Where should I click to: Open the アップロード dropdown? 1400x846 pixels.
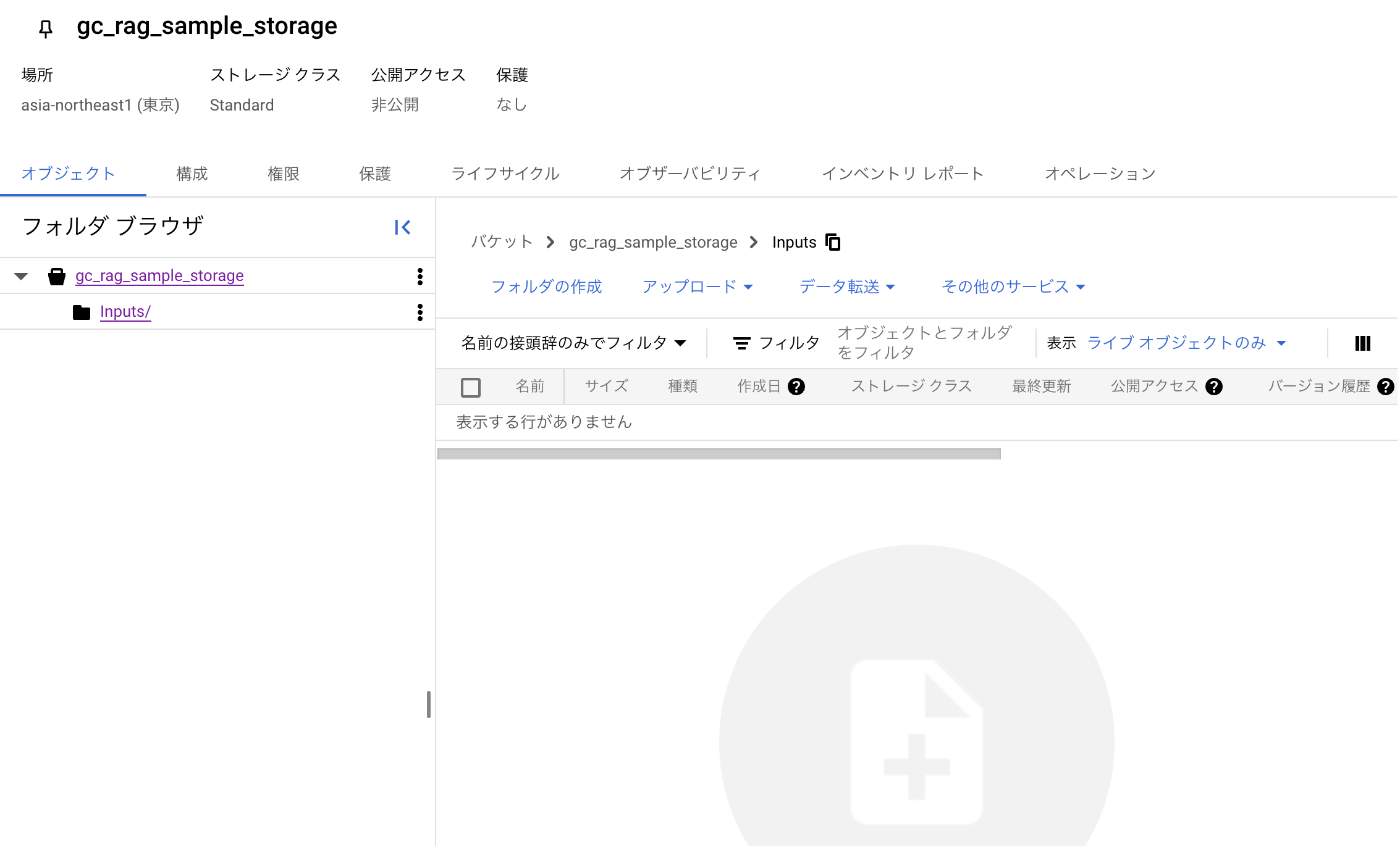tap(698, 287)
